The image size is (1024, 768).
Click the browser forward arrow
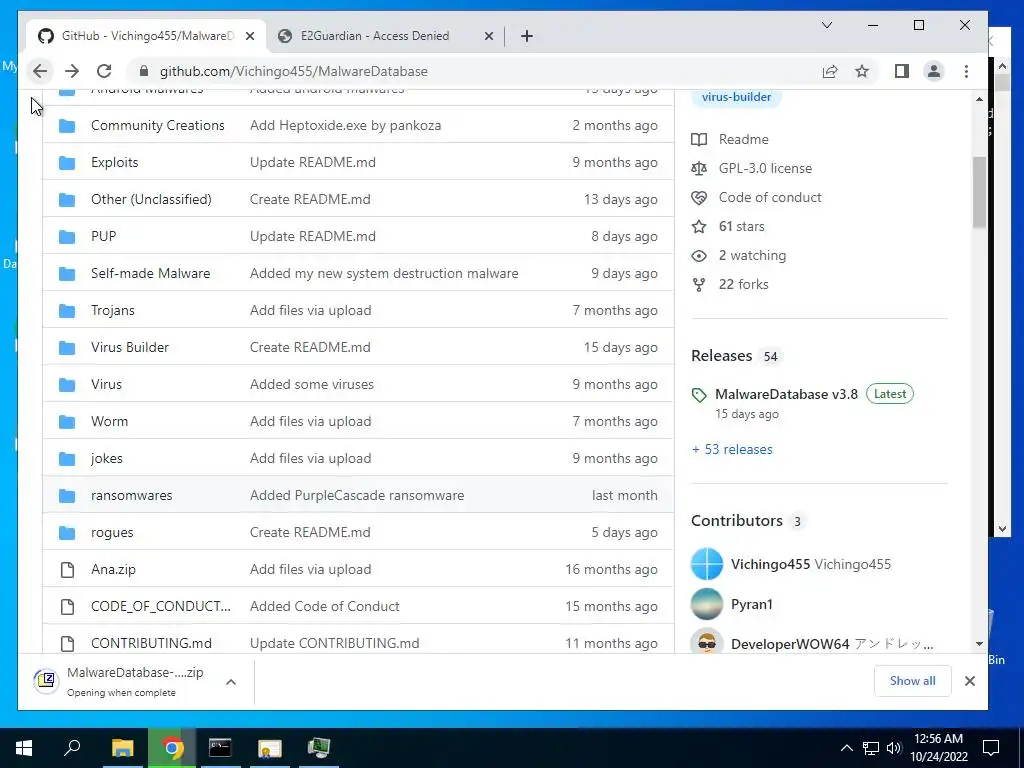click(x=72, y=71)
